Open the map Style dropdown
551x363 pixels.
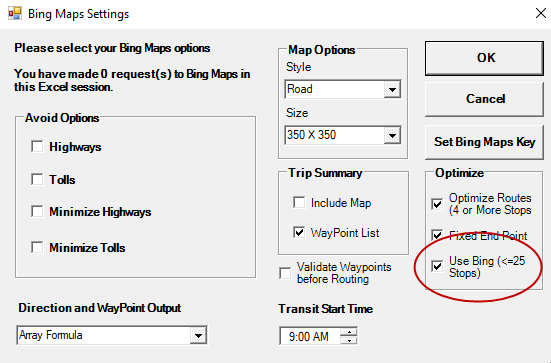[392, 89]
